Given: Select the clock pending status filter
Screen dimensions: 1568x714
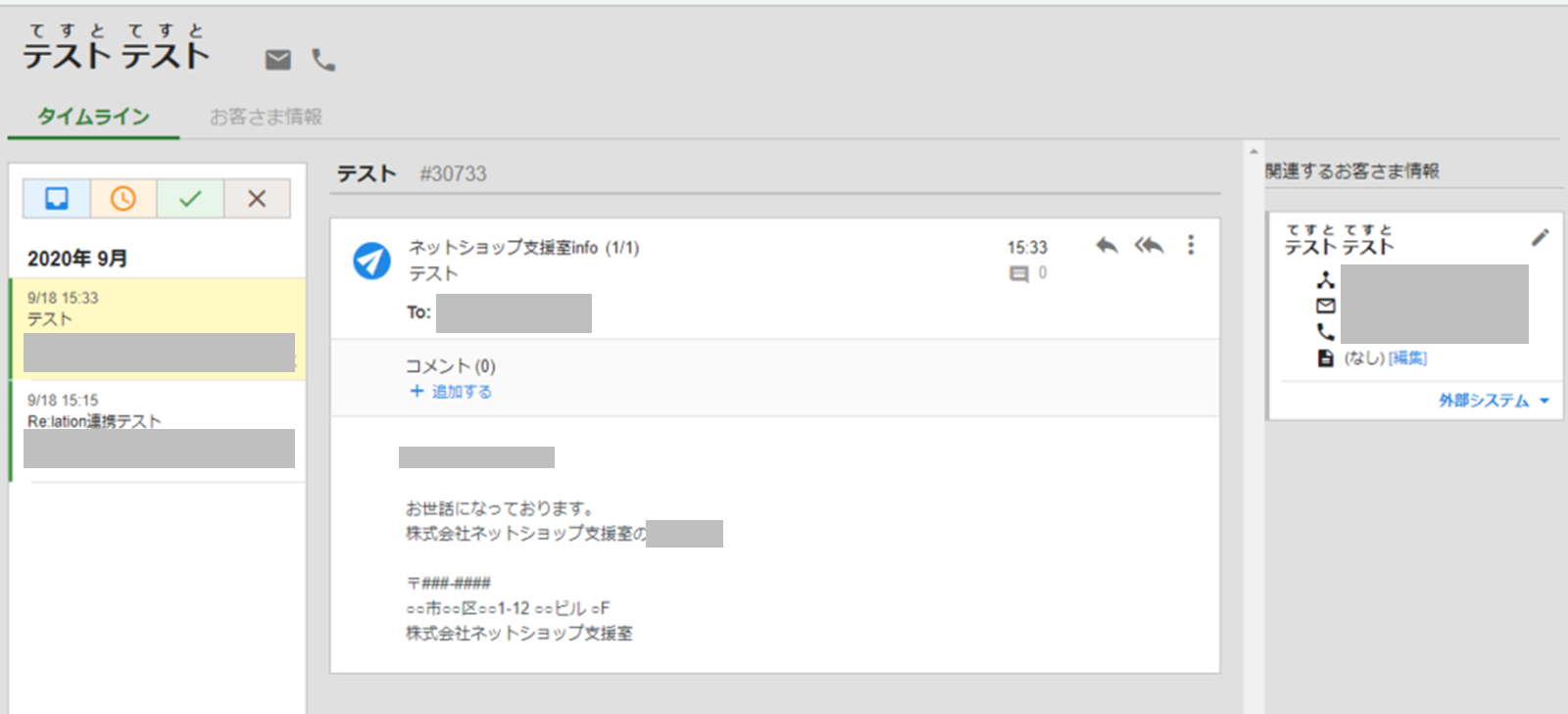Looking at the screenshot, I should pos(123,199).
